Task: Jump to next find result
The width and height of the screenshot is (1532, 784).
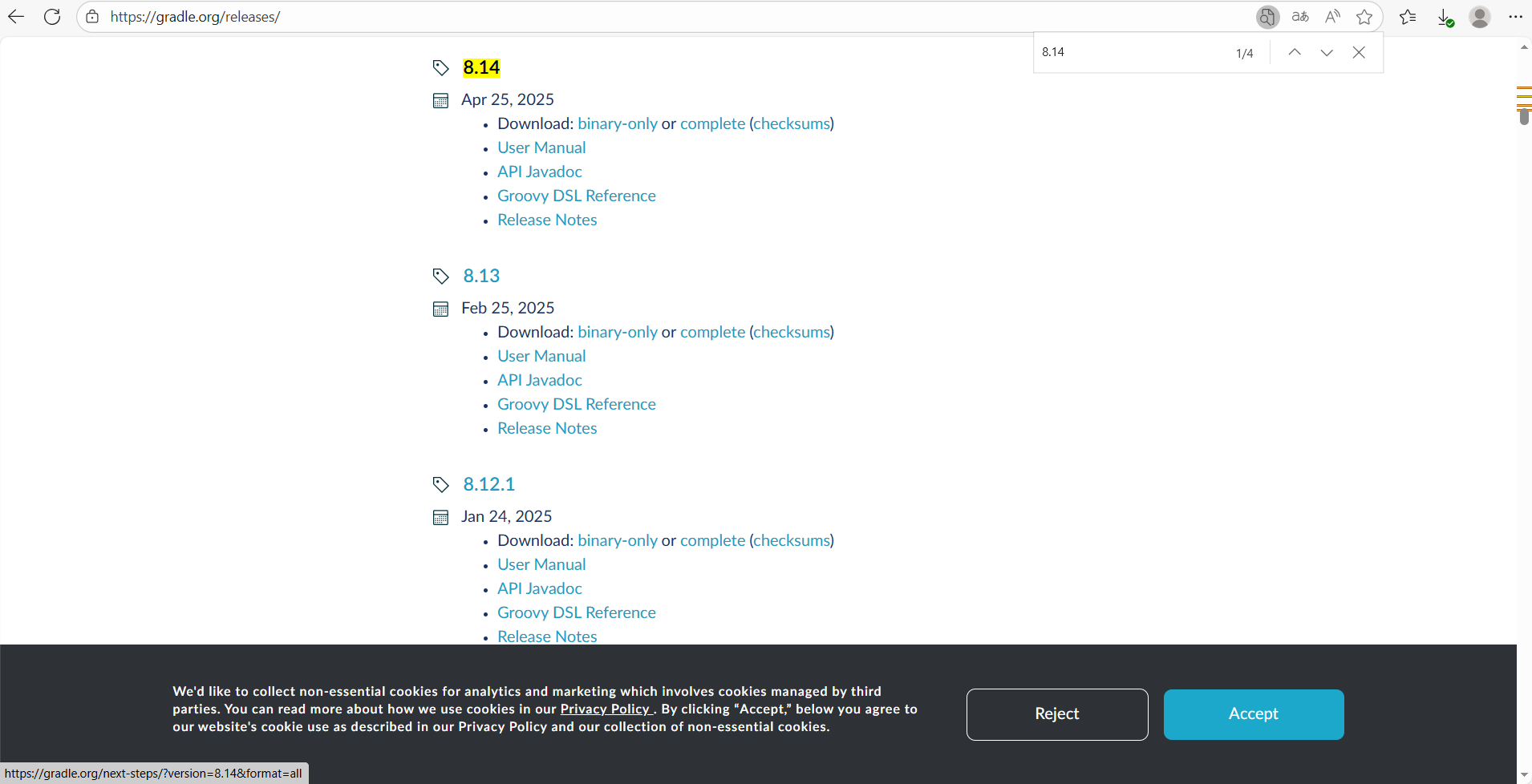Action: point(1327,52)
